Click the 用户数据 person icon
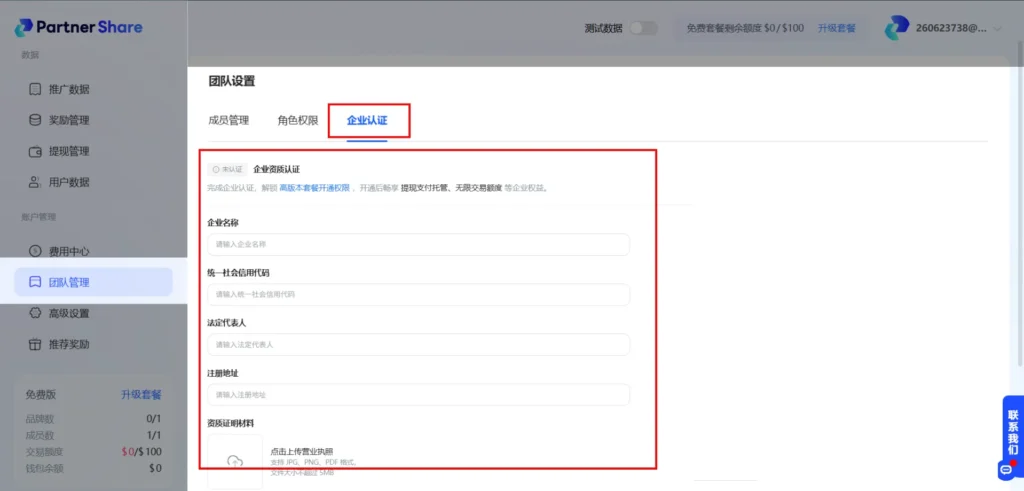1024x491 pixels. tap(36, 182)
